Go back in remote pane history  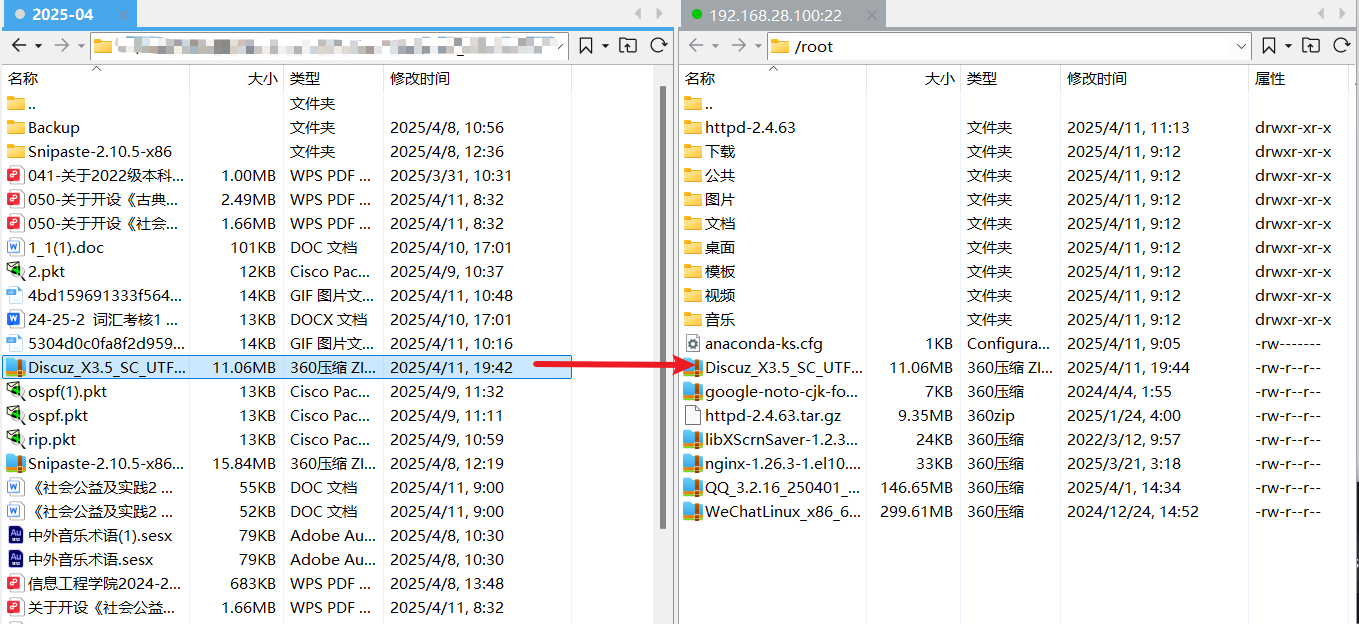tap(696, 45)
